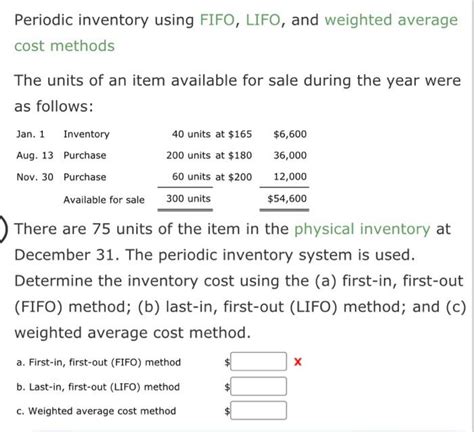This screenshot has width=474, height=432.
Task: Open the FIFO glossary link
Action: tap(217, 20)
